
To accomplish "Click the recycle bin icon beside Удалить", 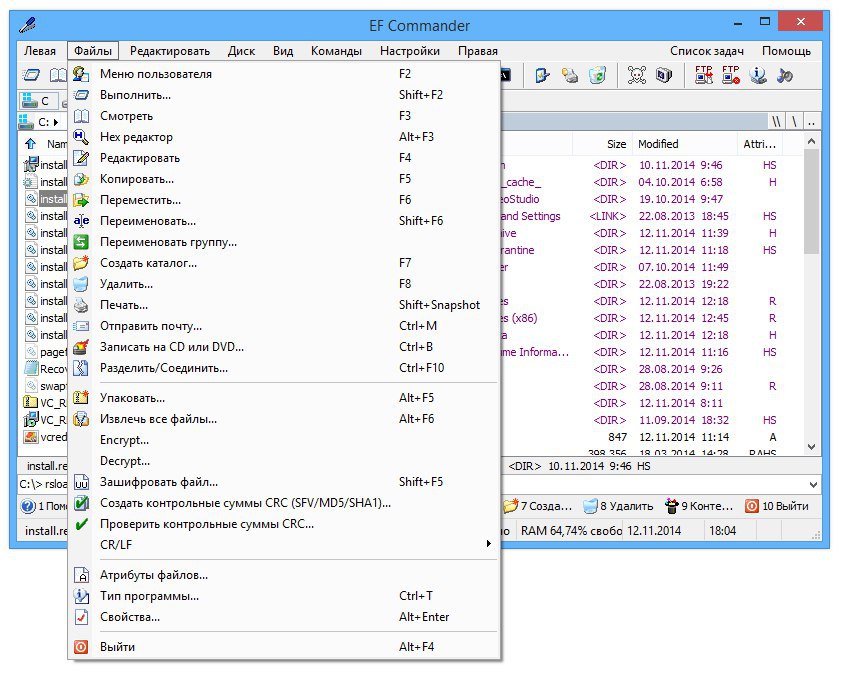I will coord(81,284).
